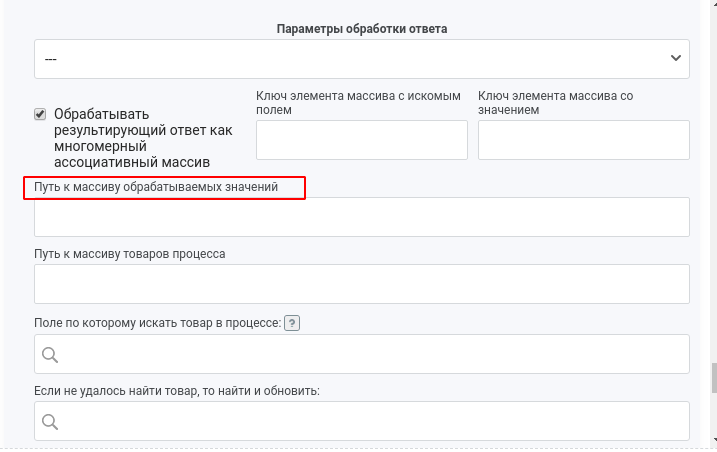Viewport: 717px width, 452px height.
Task: Click the 'Путь к массиву товаров процесса' input
Action: [x=362, y=284]
